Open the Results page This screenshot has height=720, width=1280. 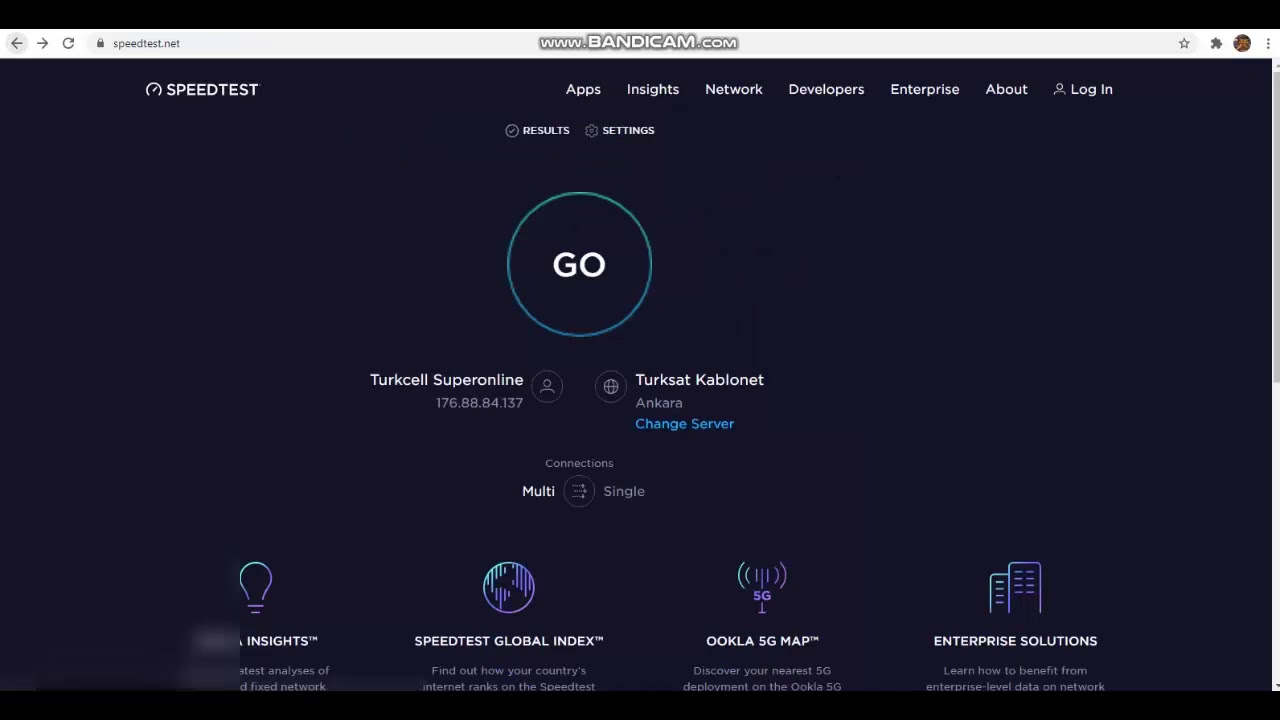pyautogui.click(x=537, y=130)
